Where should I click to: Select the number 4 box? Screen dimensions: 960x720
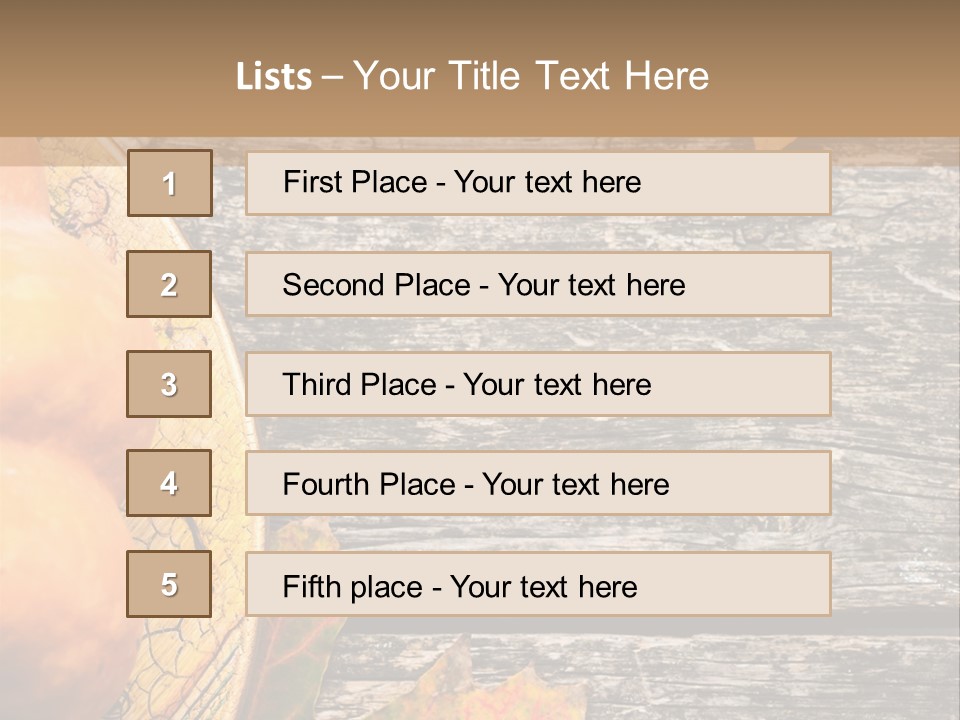[x=169, y=483]
